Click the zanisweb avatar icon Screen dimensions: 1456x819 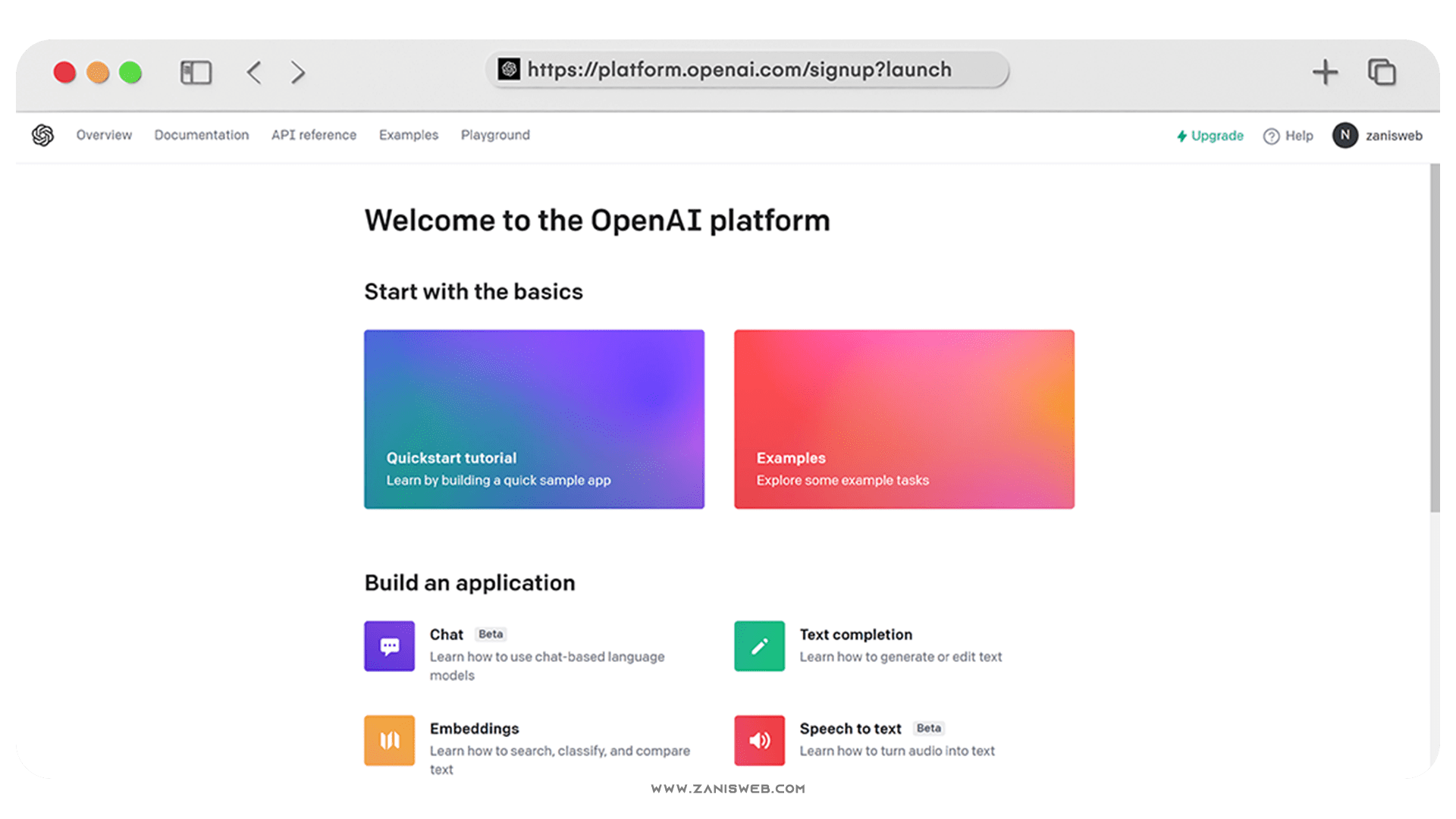1345,135
